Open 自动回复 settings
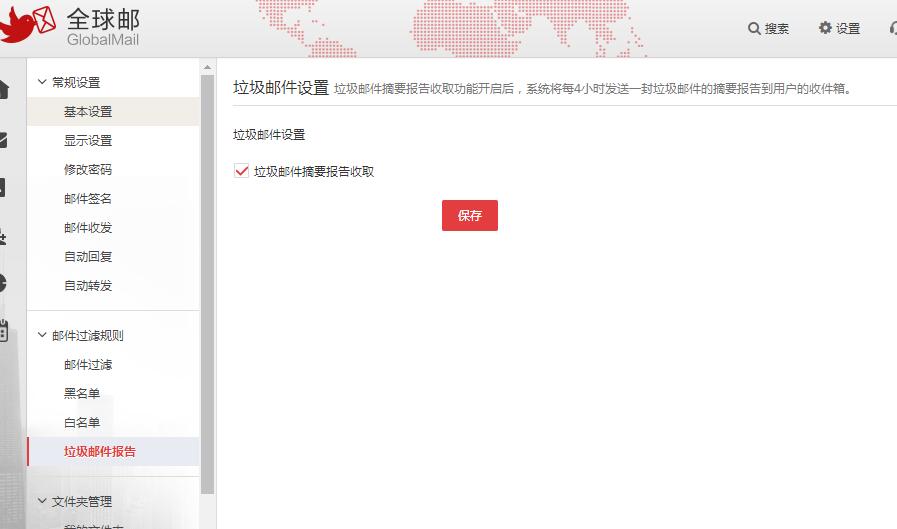The width and height of the screenshot is (897, 529). coord(88,256)
